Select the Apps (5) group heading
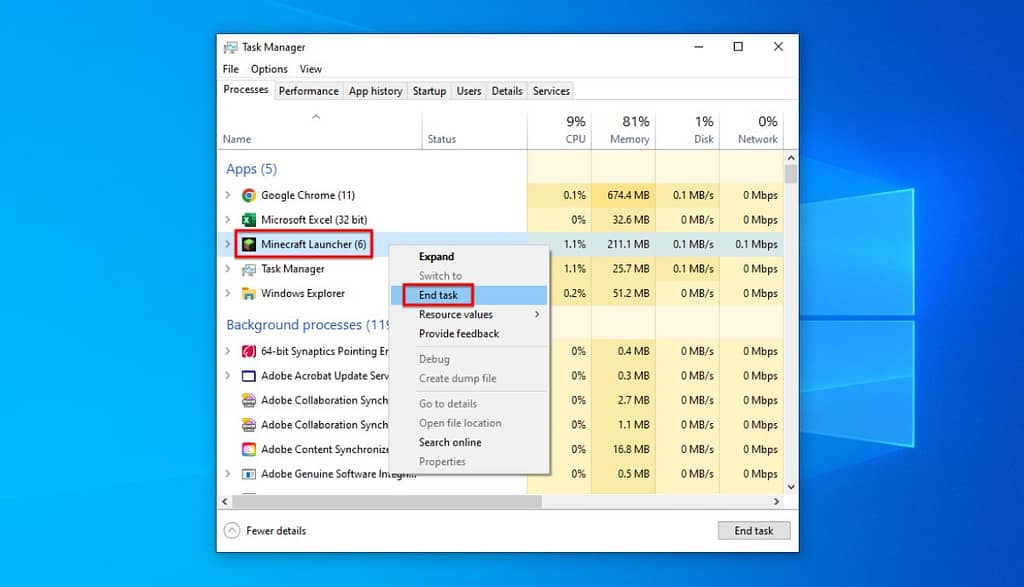1024x587 pixels. pyautogui.click(x=251, y=169)
